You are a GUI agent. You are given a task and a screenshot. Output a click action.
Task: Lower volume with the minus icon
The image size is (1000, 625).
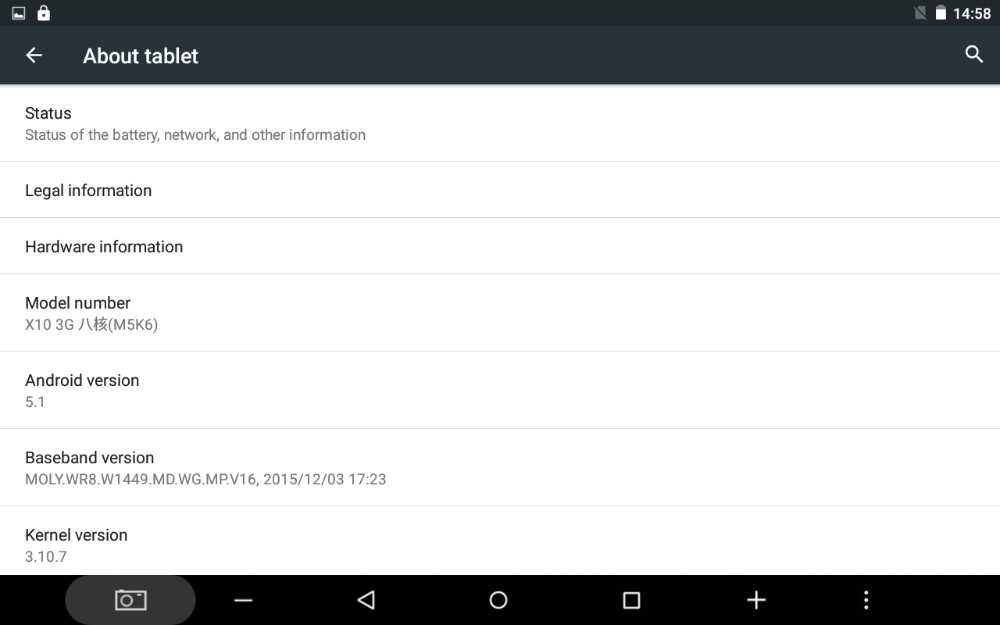pyautogui.click(x=244, y=600)
